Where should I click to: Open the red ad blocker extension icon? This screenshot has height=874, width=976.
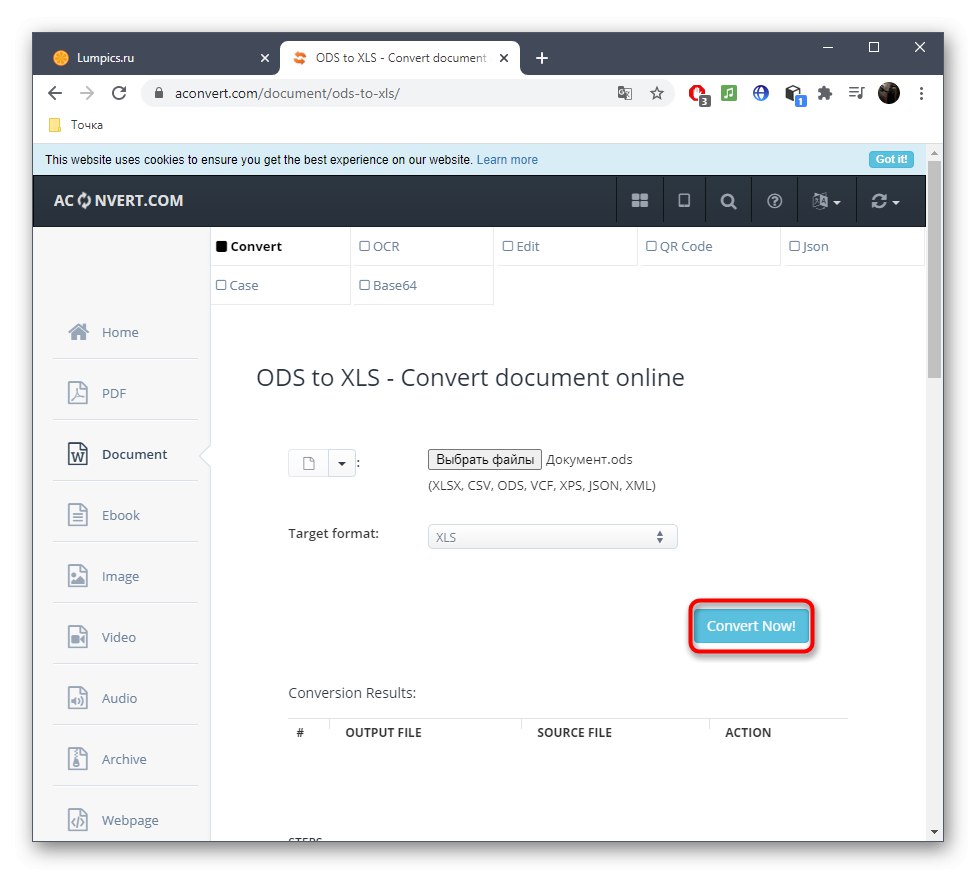pyautogui.click(x=698, y=94)
